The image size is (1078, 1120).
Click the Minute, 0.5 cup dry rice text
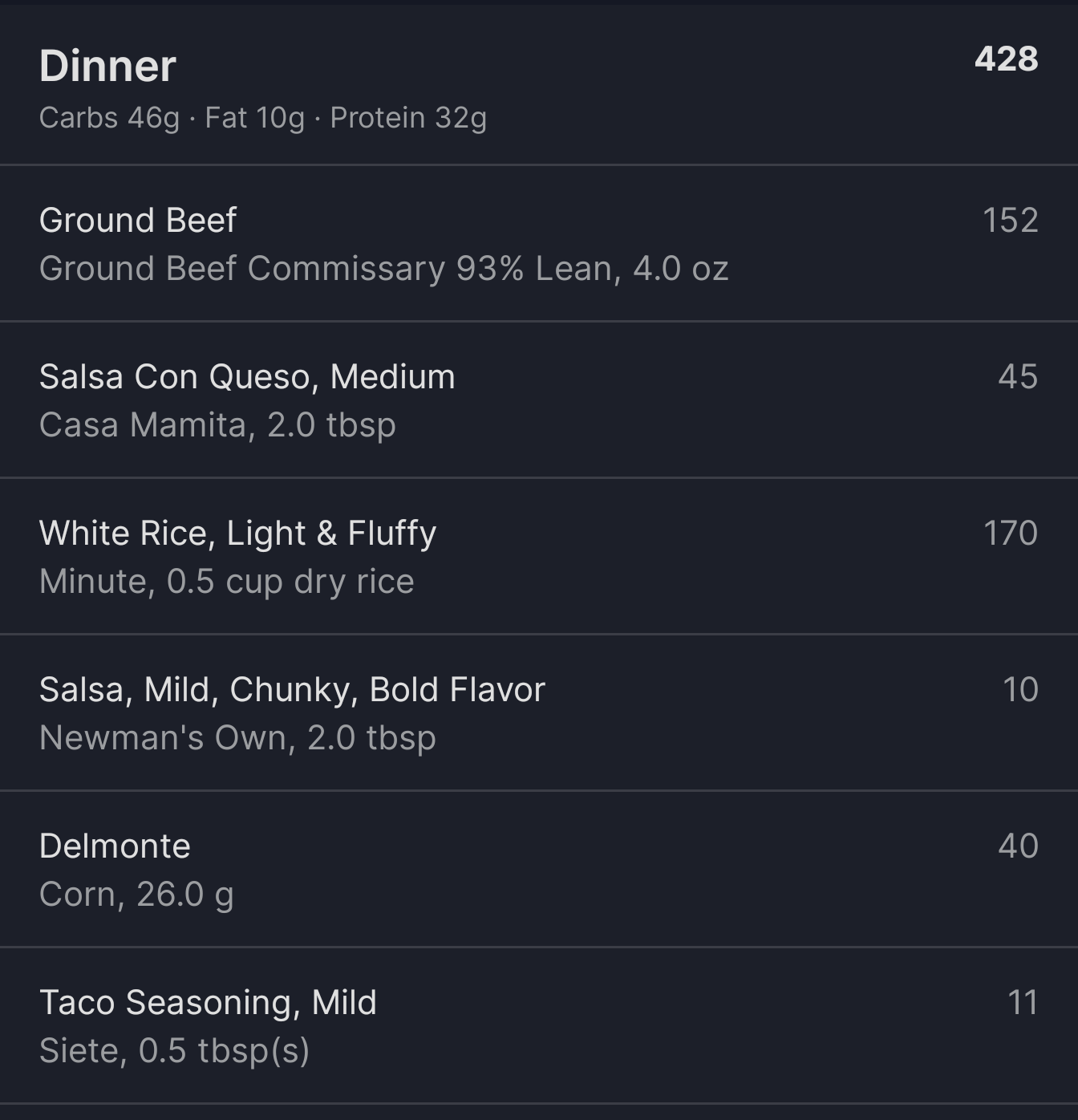pos(227,582)
